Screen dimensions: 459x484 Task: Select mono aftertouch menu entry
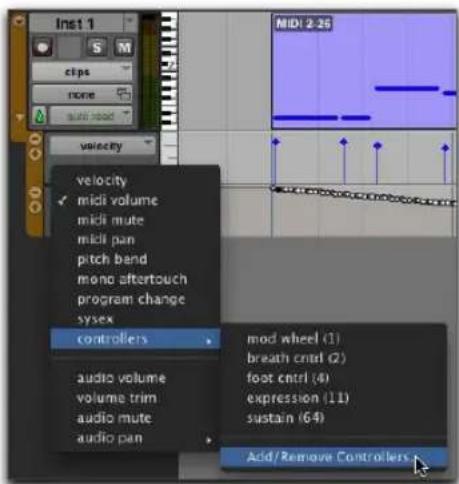click(135, 279)
